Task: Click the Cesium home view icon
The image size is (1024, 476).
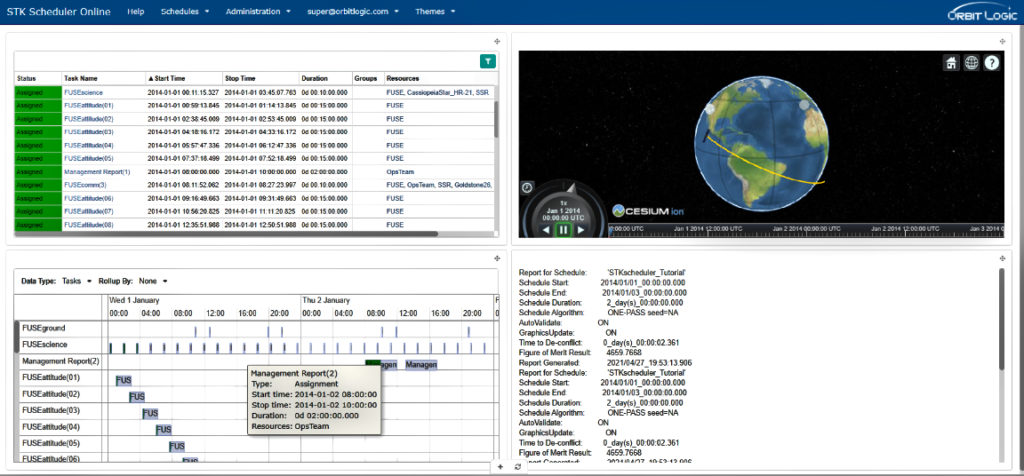Action: (x=951, y=63)
